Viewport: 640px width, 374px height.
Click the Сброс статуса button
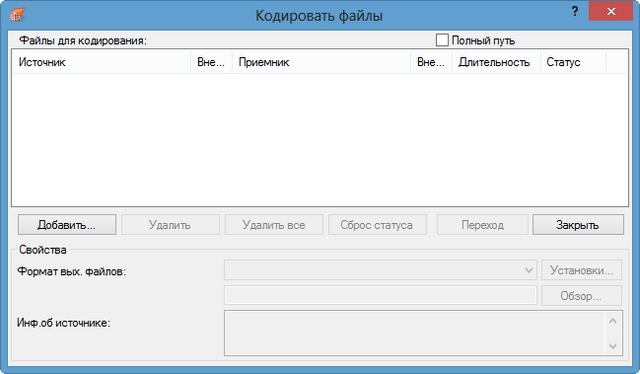coord(378,225)
